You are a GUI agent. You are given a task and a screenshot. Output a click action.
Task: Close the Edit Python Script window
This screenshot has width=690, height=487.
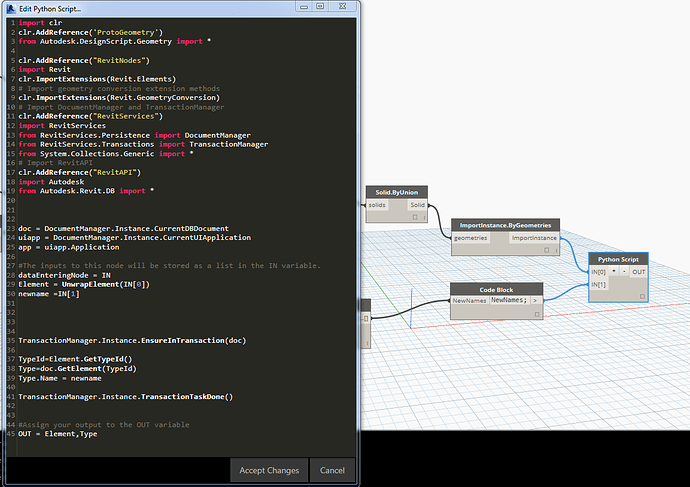pyautogui.click(x=340, y=8)
